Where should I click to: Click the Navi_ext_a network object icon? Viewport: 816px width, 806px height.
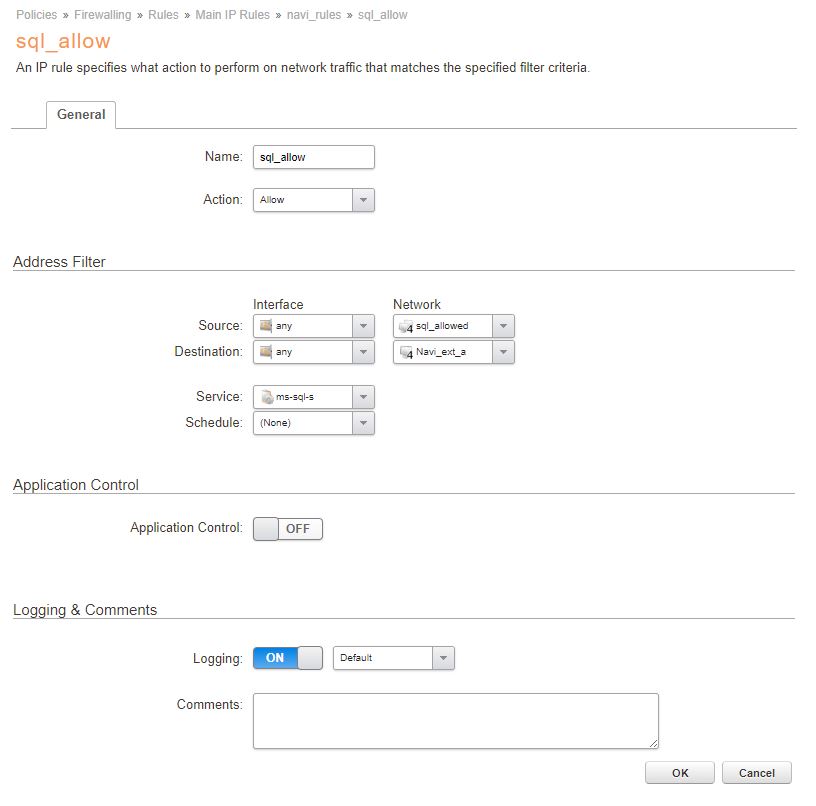point(406,353)
